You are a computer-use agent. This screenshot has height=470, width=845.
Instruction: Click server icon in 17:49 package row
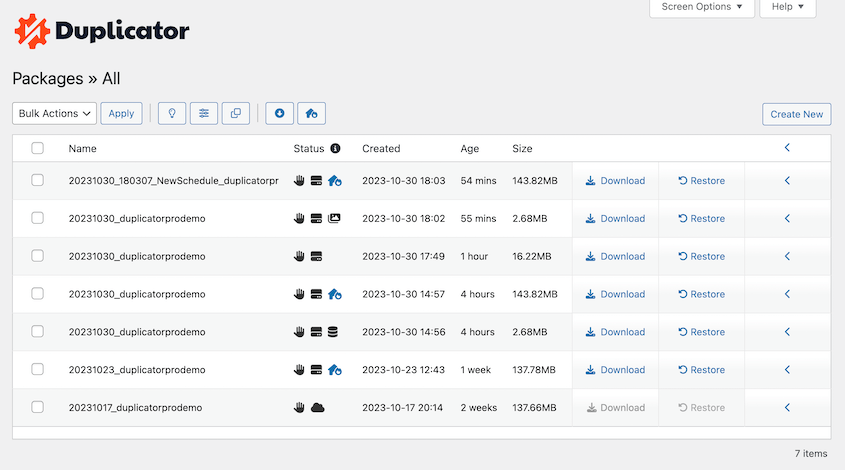click(x=316, y=256)
